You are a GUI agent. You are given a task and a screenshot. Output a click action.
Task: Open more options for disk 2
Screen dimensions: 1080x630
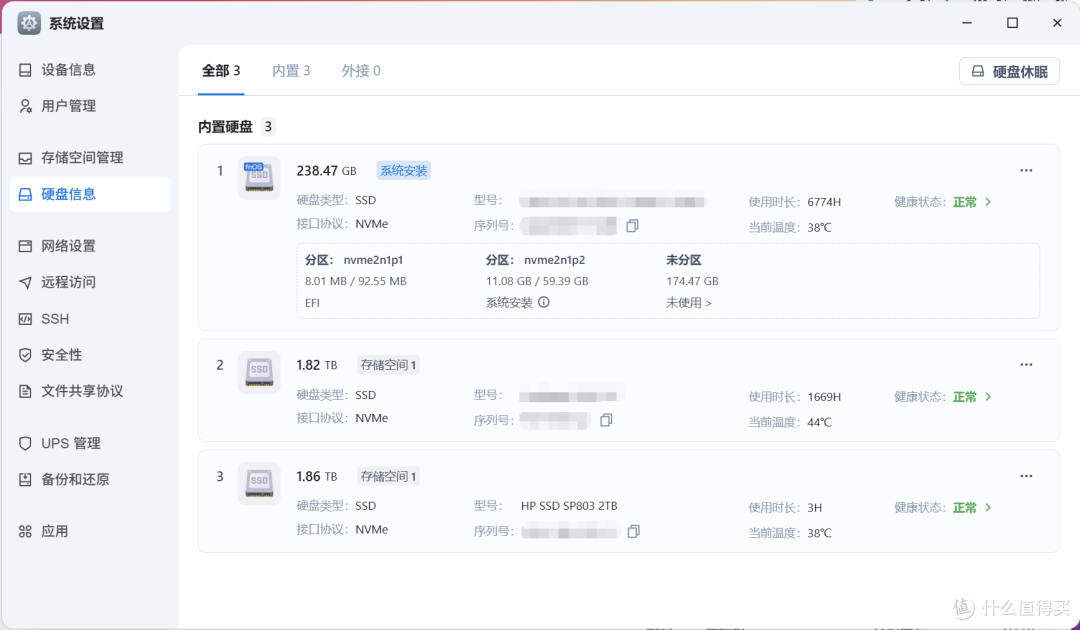1026,365
